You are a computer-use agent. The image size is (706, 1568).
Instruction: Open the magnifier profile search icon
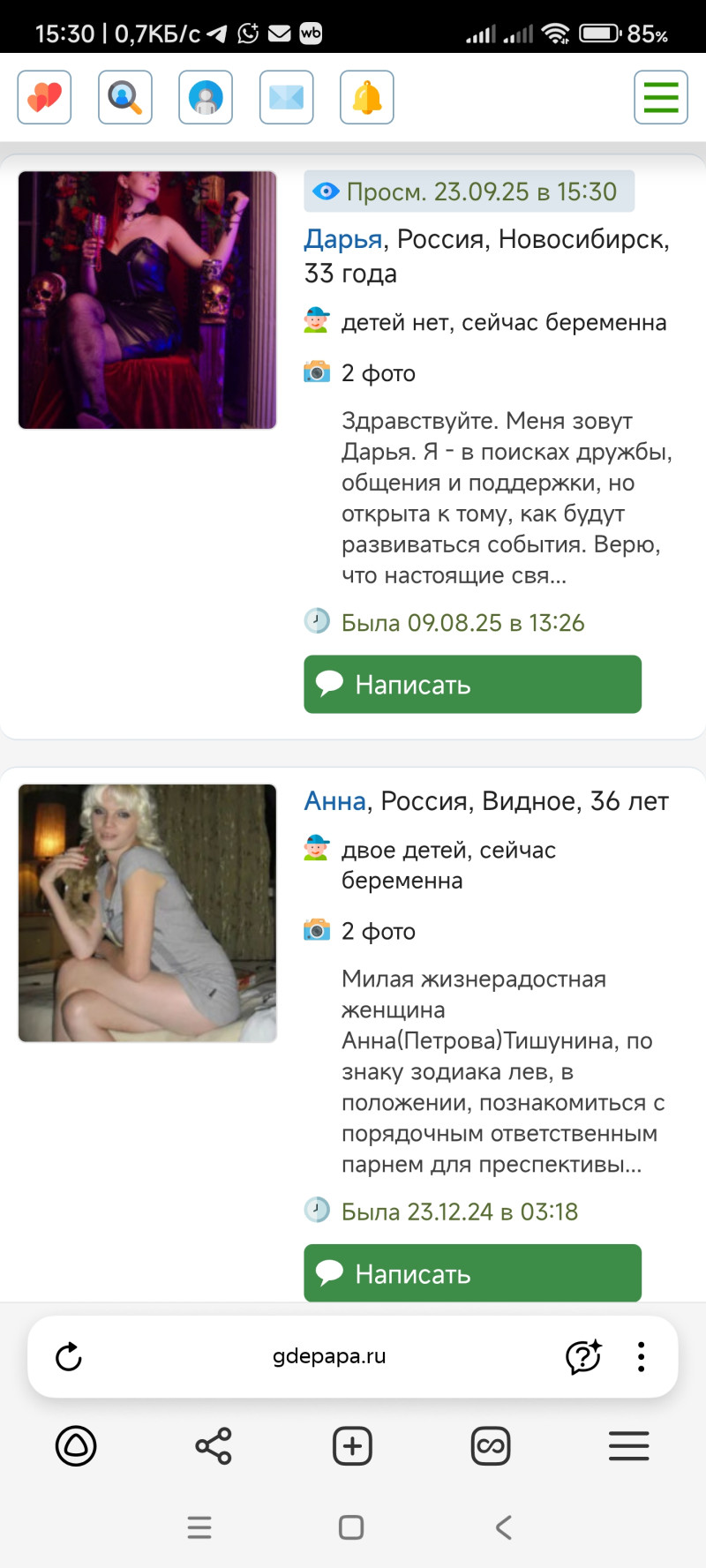pos(125,97)
